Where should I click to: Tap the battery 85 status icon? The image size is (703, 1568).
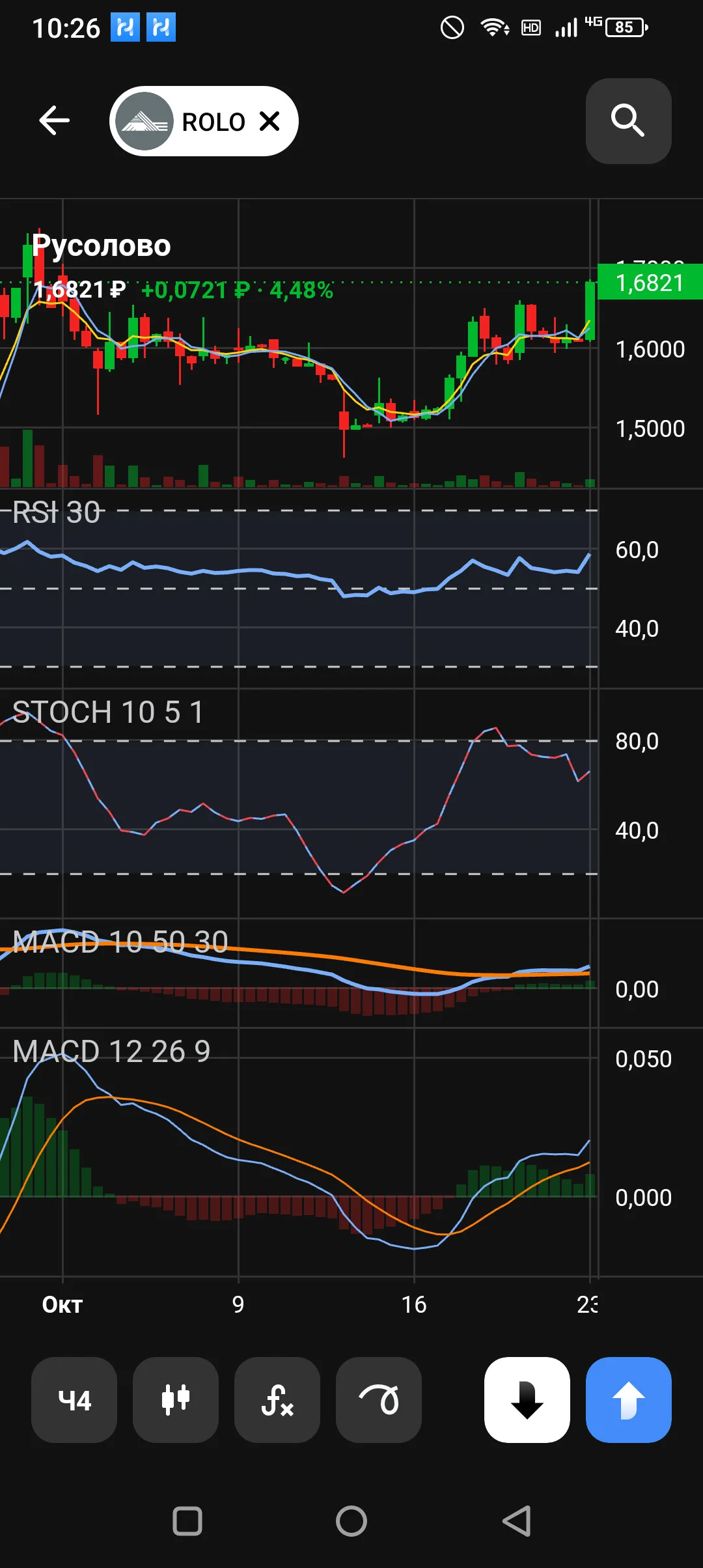click(x=626, y=27)
